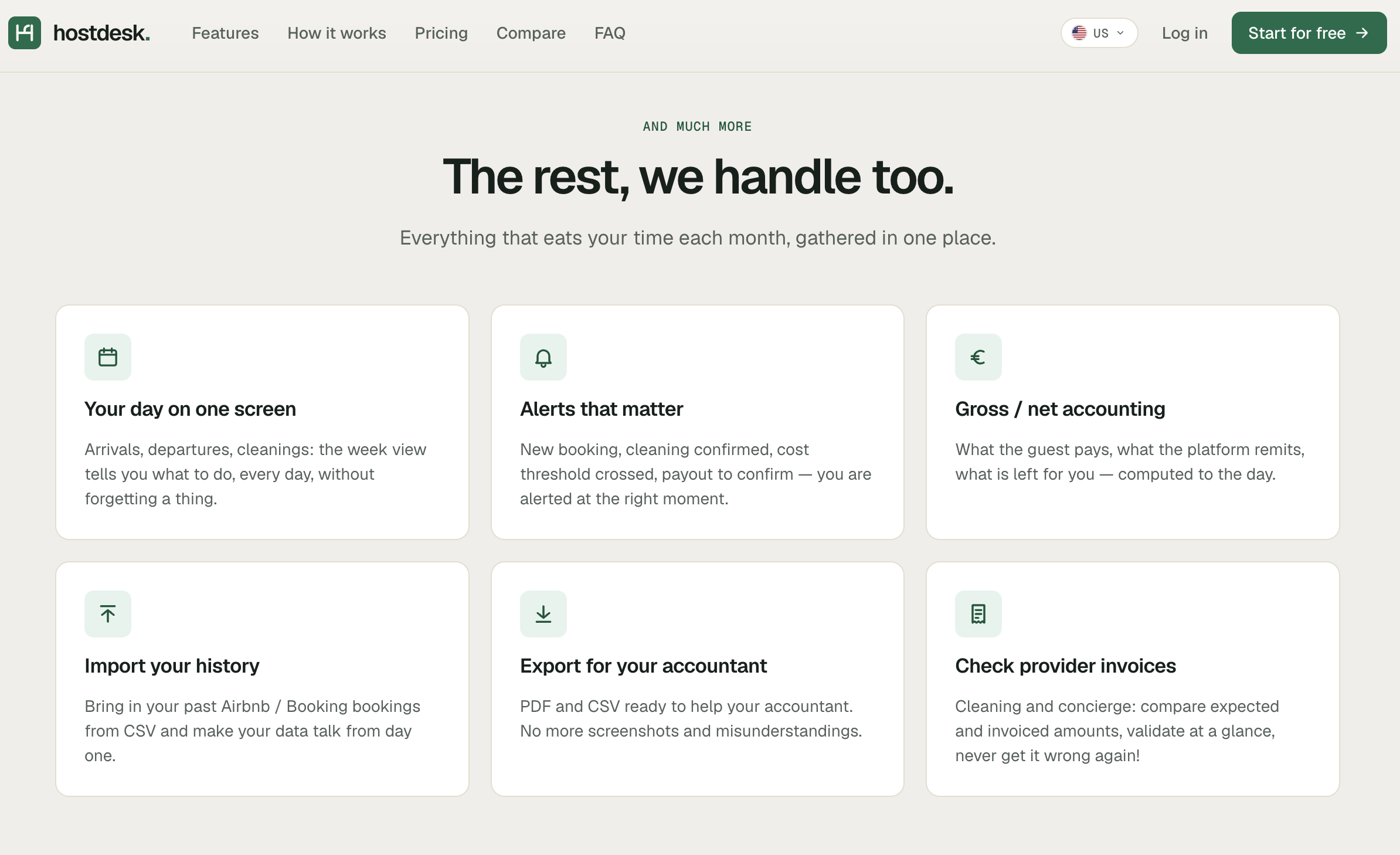Click the Log in link
Image resolution: width=1400 pixels, height=855 pixels.
1185,33
